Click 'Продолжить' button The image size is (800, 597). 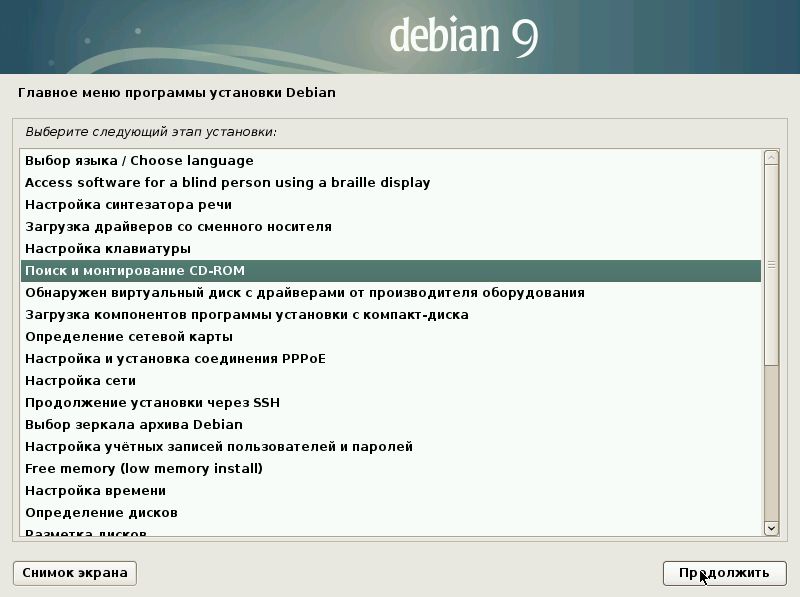[x=724, y=573]
